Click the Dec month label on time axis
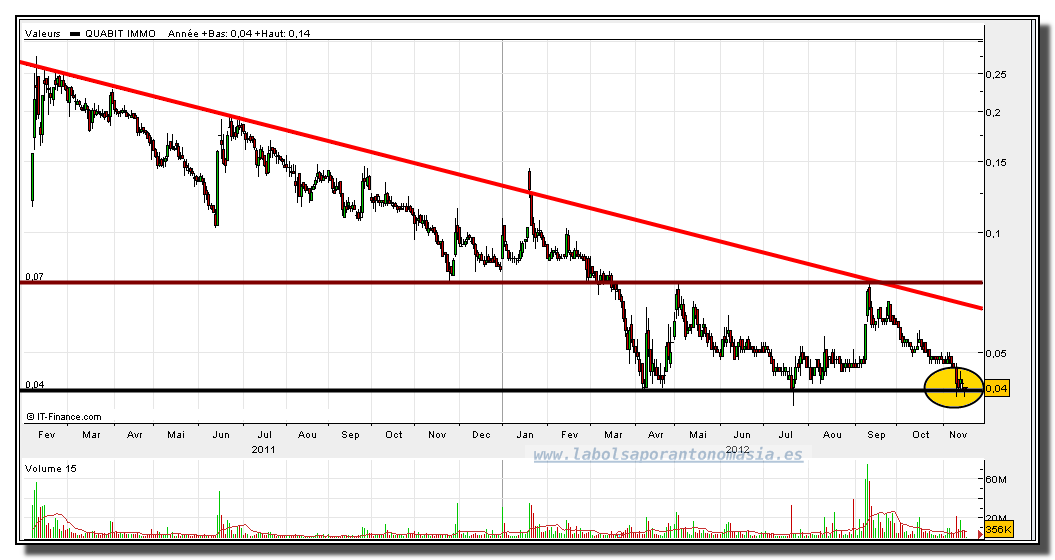Viewport: 1055px width, 560px height. tap(481, 435)
